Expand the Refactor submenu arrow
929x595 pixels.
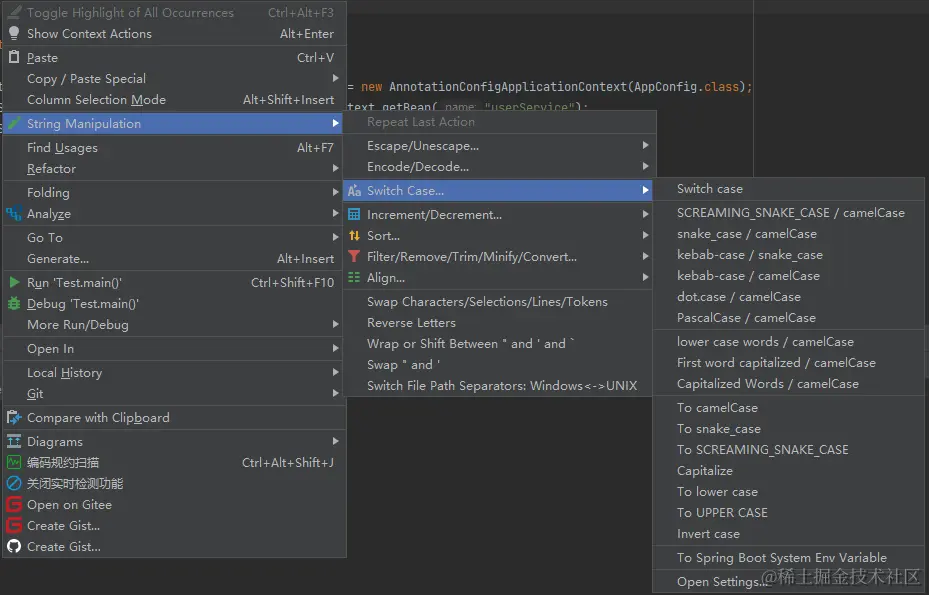coord(335,169)
